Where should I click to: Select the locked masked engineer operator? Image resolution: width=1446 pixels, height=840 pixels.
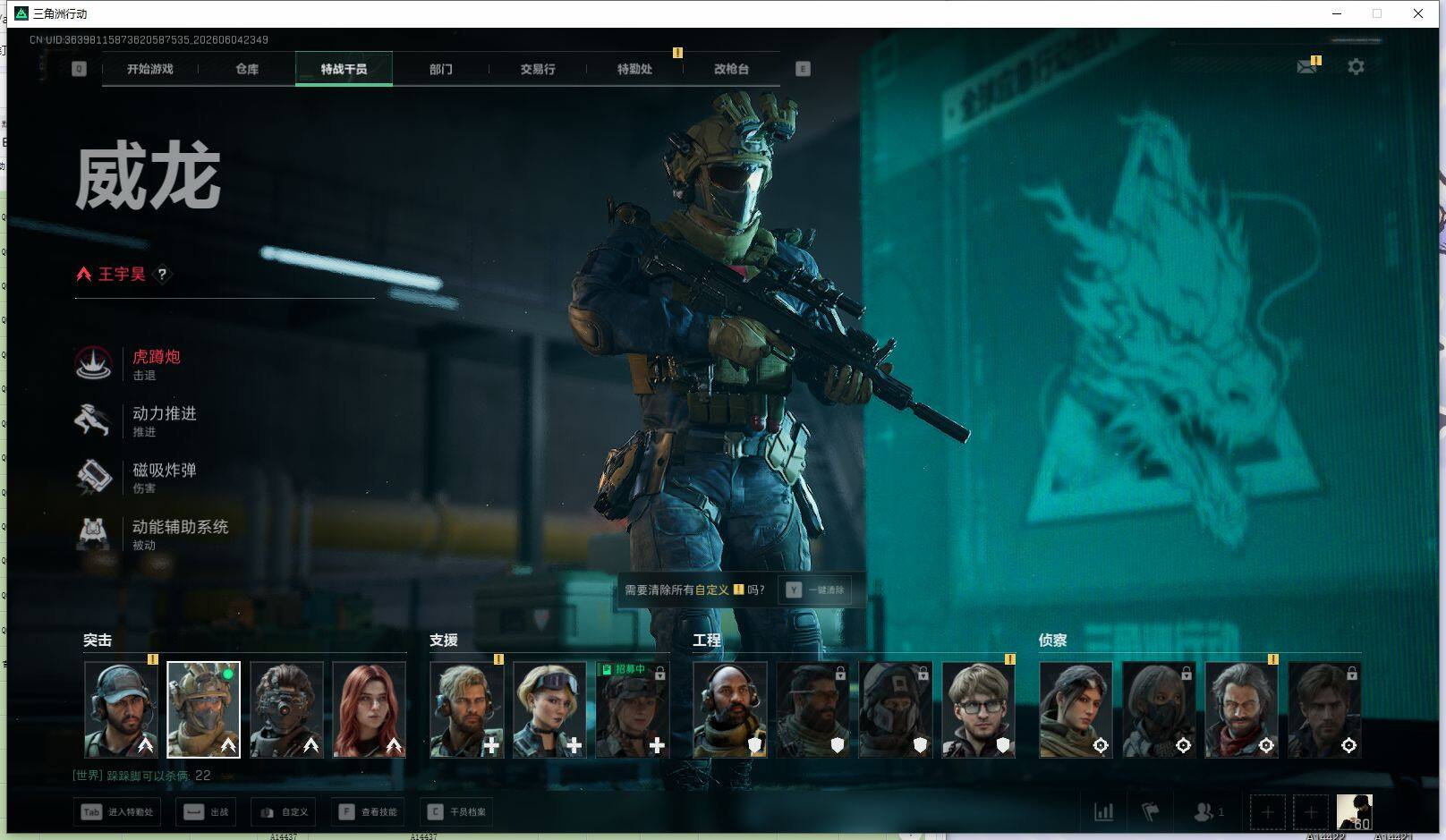(x=896, y=709)
